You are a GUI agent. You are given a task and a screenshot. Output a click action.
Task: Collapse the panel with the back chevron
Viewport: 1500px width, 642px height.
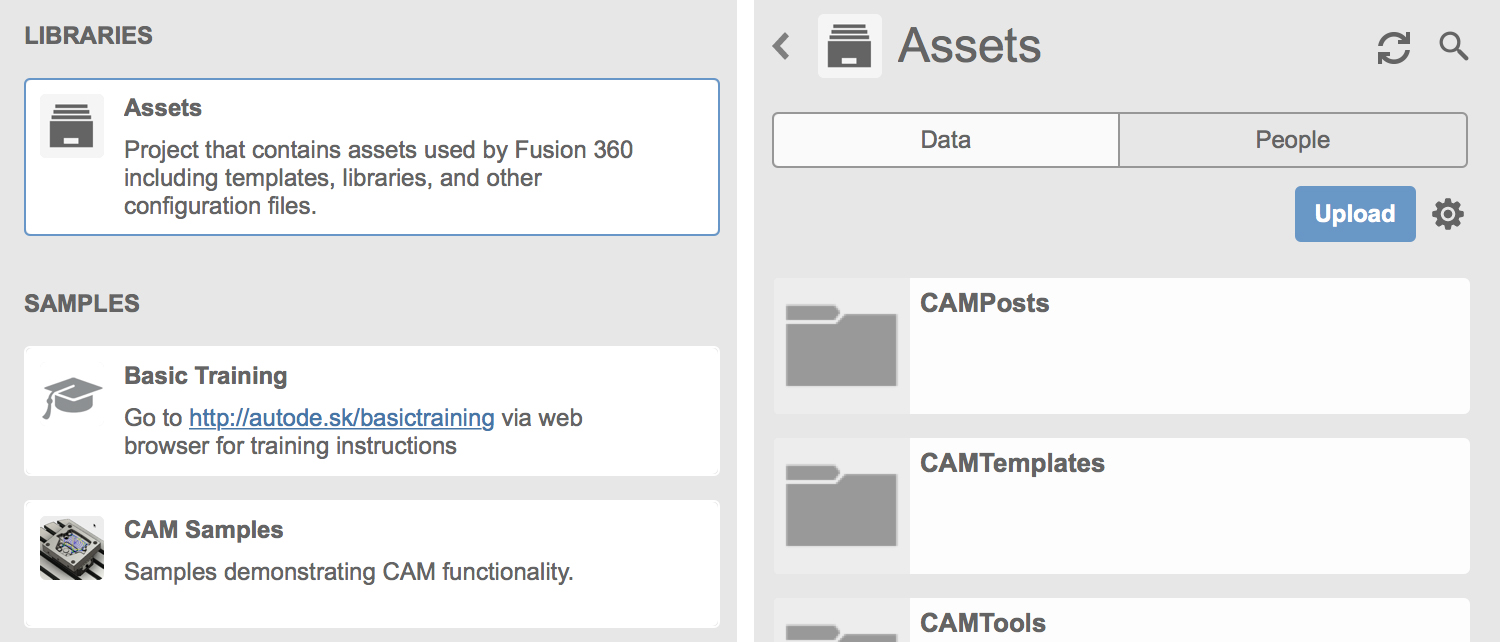[781, 46]
